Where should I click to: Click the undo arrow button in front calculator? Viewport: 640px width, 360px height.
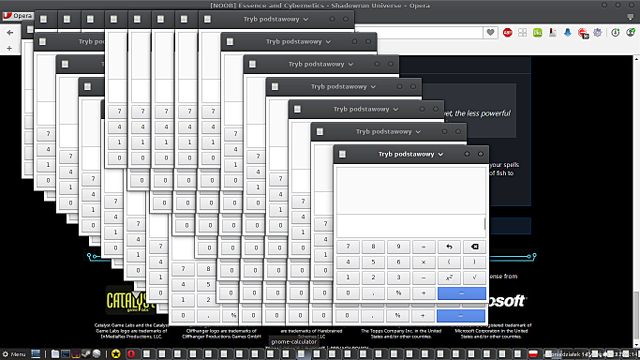pos(449,247)
